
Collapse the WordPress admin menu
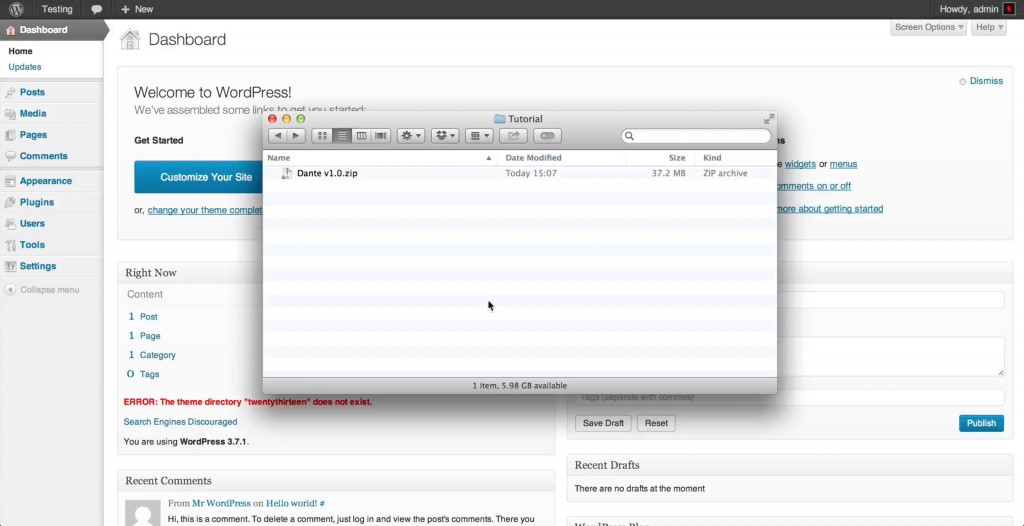[42, 289]
